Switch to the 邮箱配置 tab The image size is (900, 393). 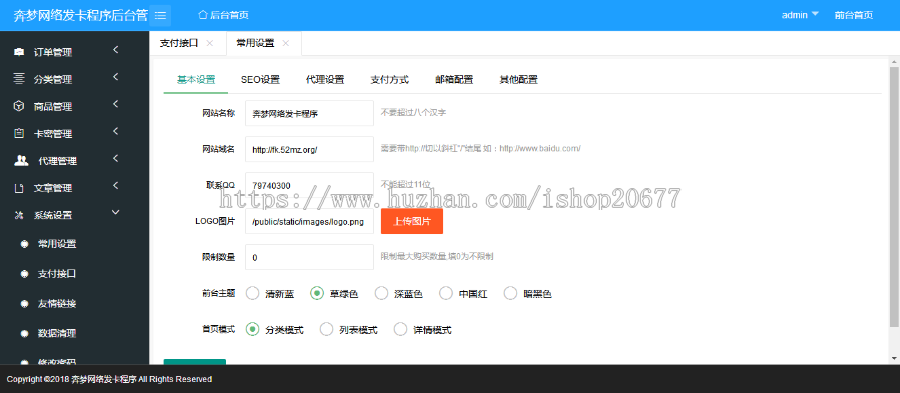coord(454,80)
